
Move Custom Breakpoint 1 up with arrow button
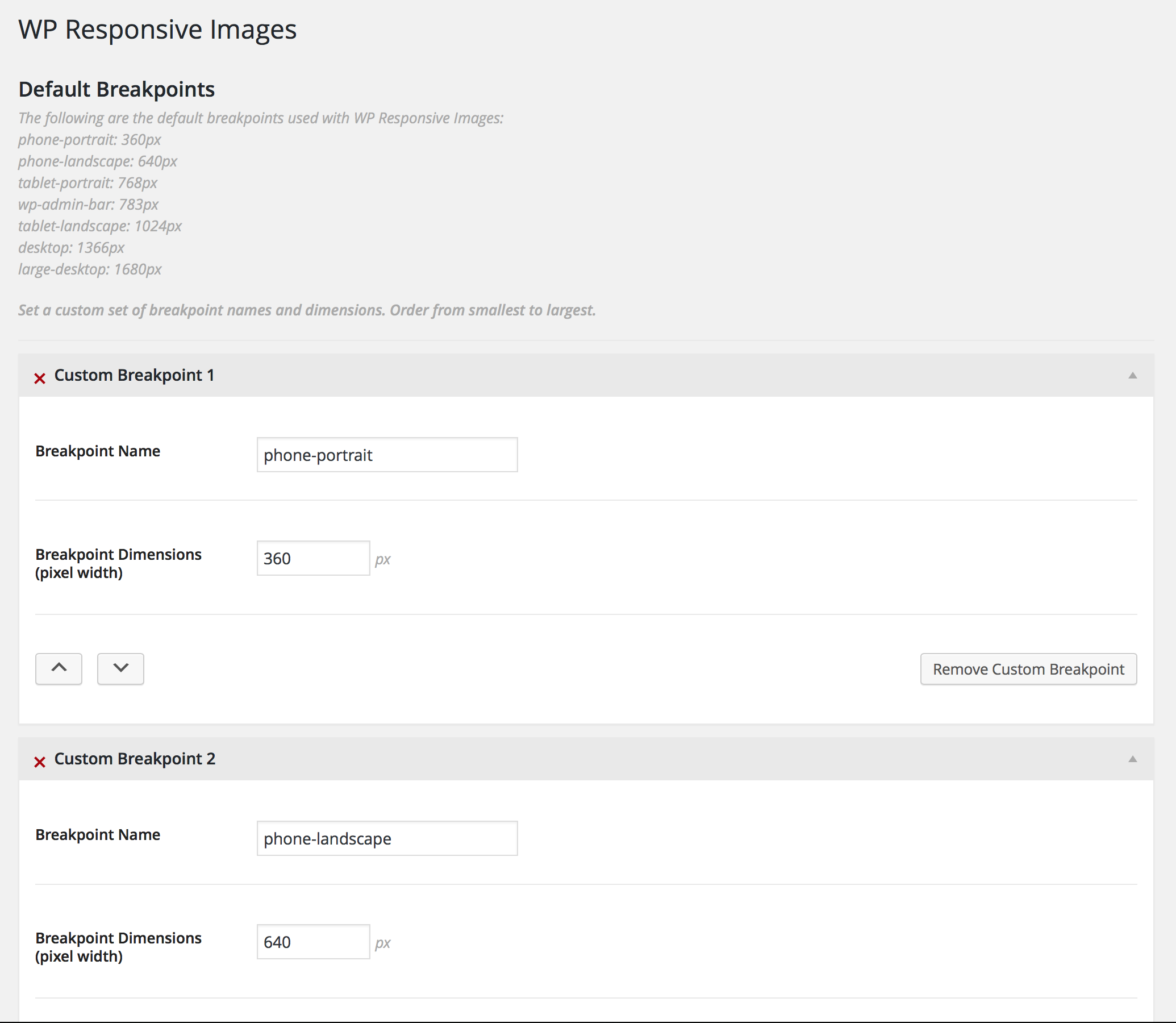(x=59, y=668)
